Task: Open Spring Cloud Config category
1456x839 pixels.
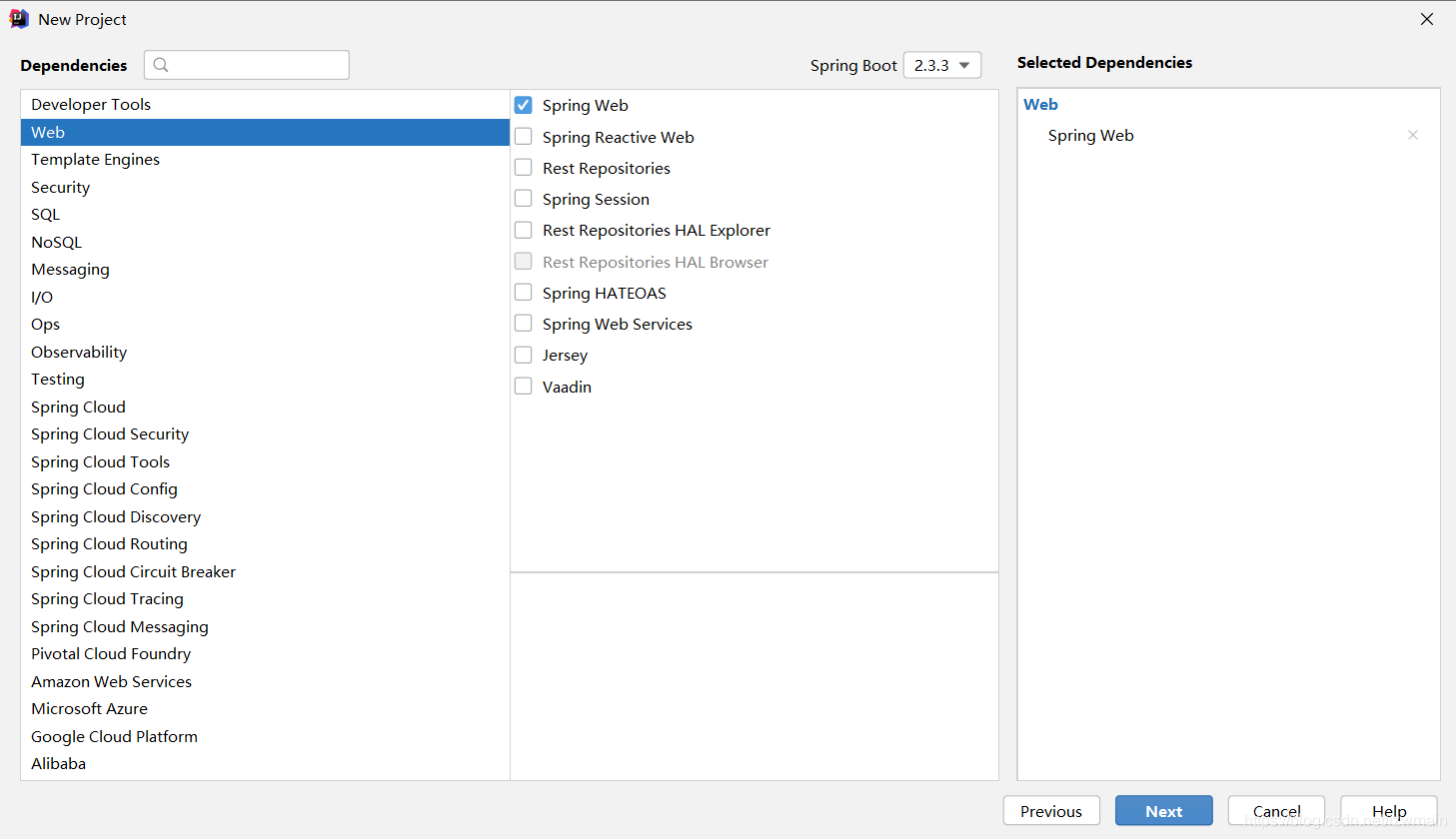Action: pyautogui.click(x=265, y=488)
